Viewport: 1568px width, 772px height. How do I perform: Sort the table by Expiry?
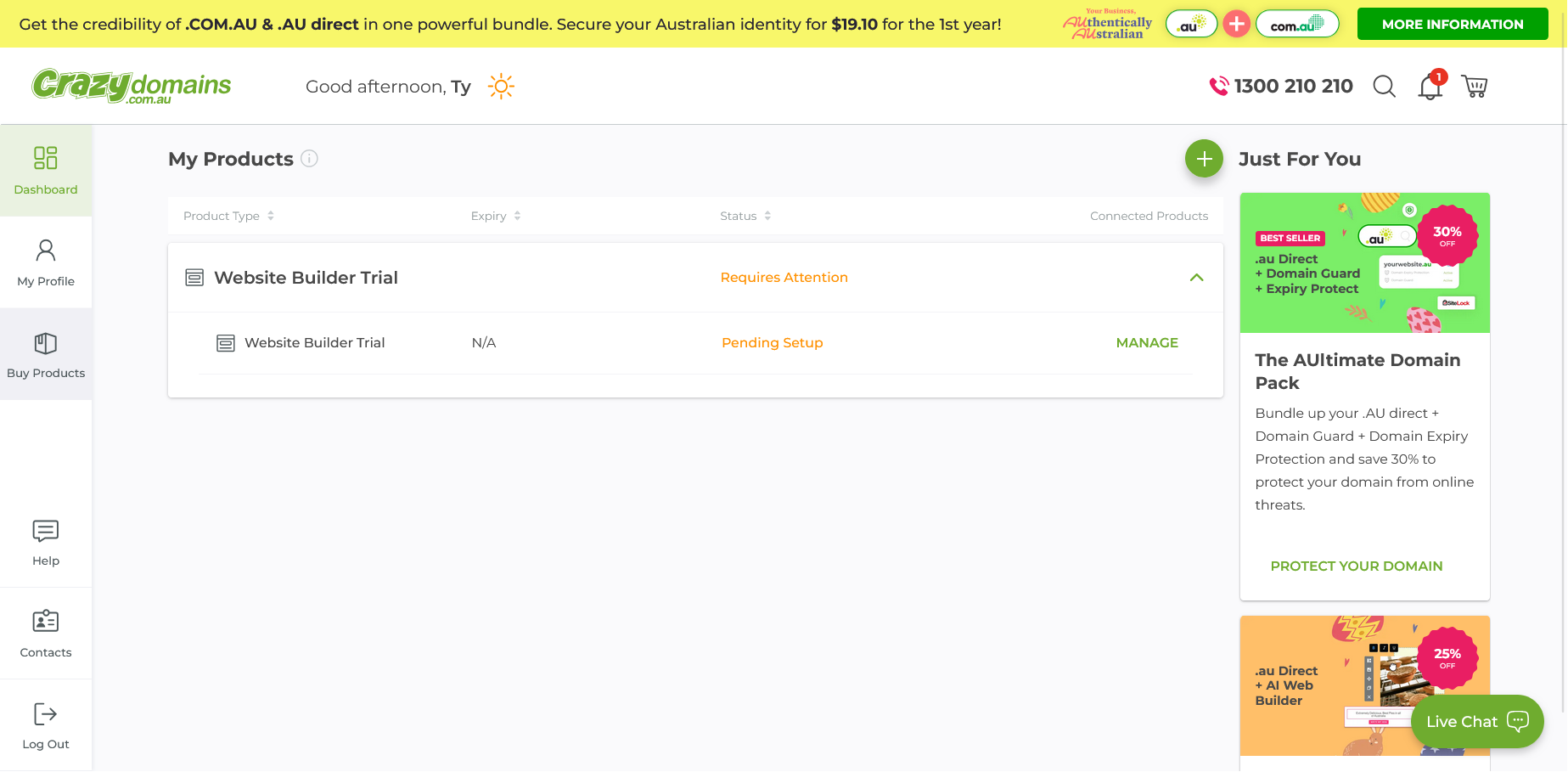496,216
